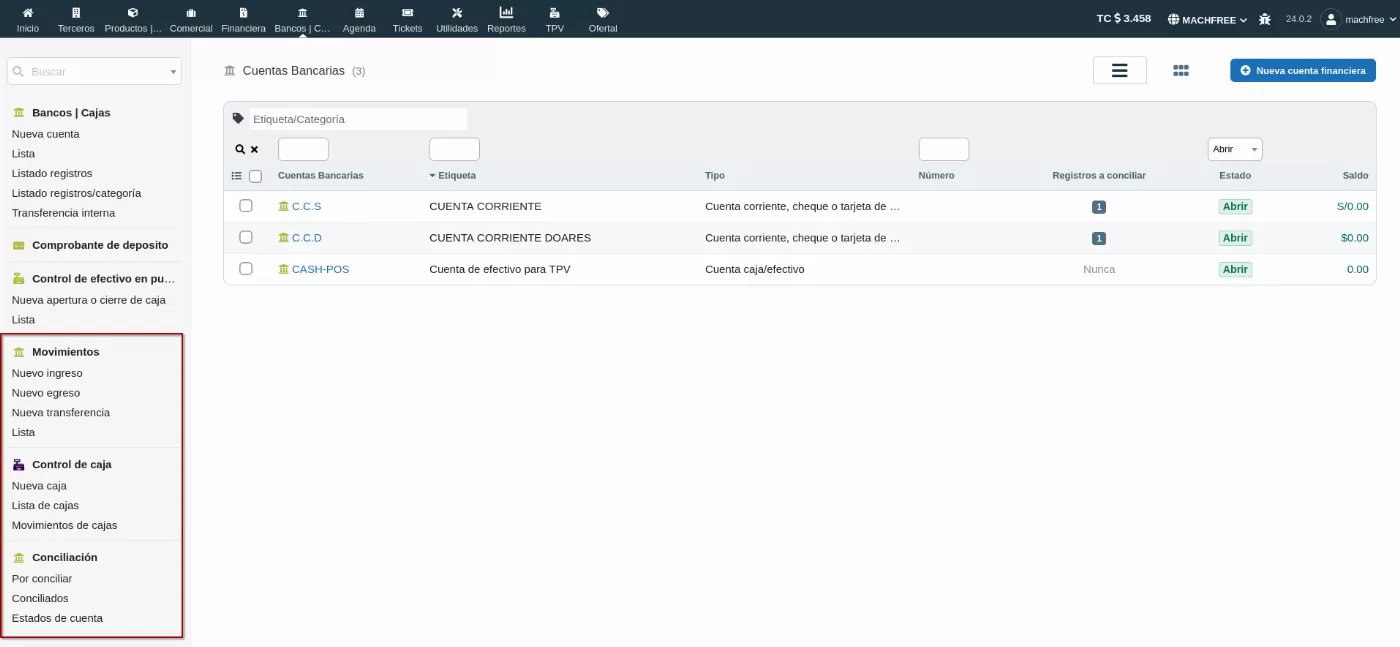Open Lista de cajas sidebar link
This screenshot has height=647, width=1400.
coord(45,505)
